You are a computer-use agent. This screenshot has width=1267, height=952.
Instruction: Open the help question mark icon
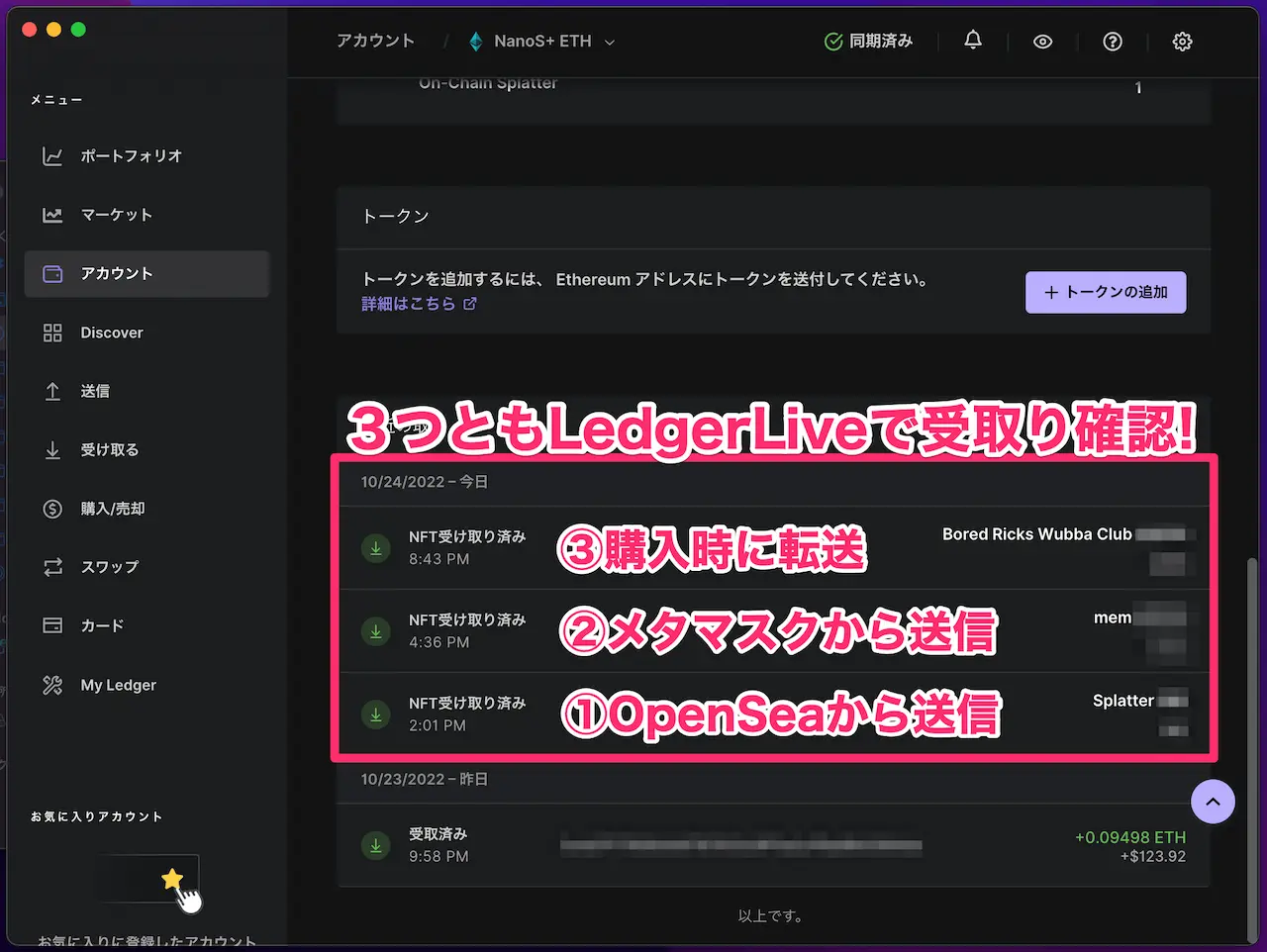[x=1113, y=42]
